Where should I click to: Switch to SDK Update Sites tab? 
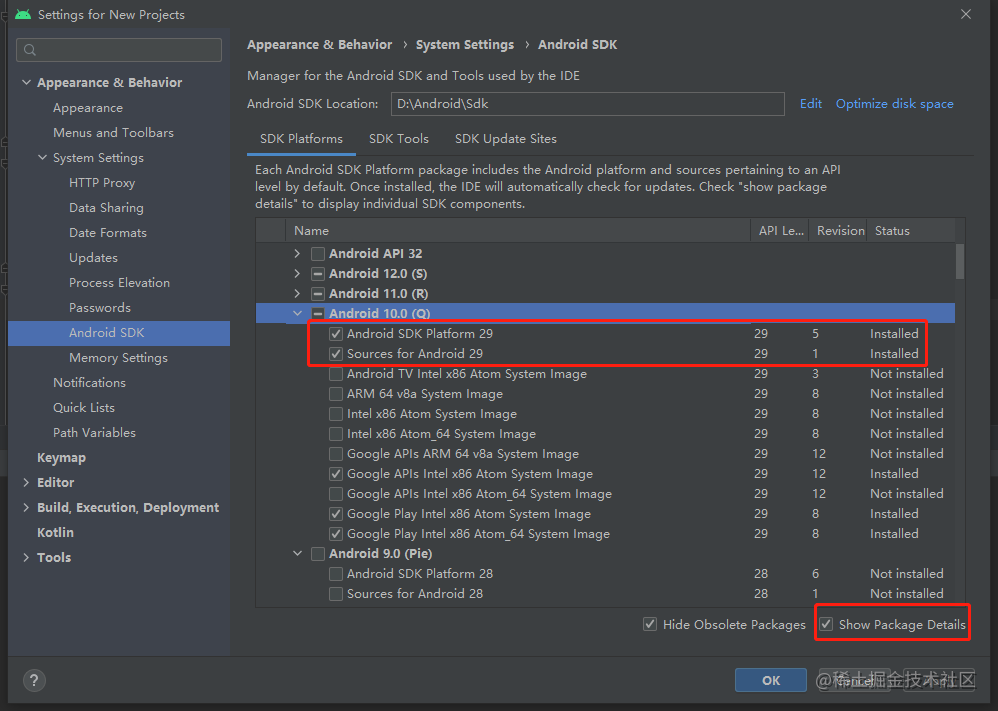click(506, 139)
